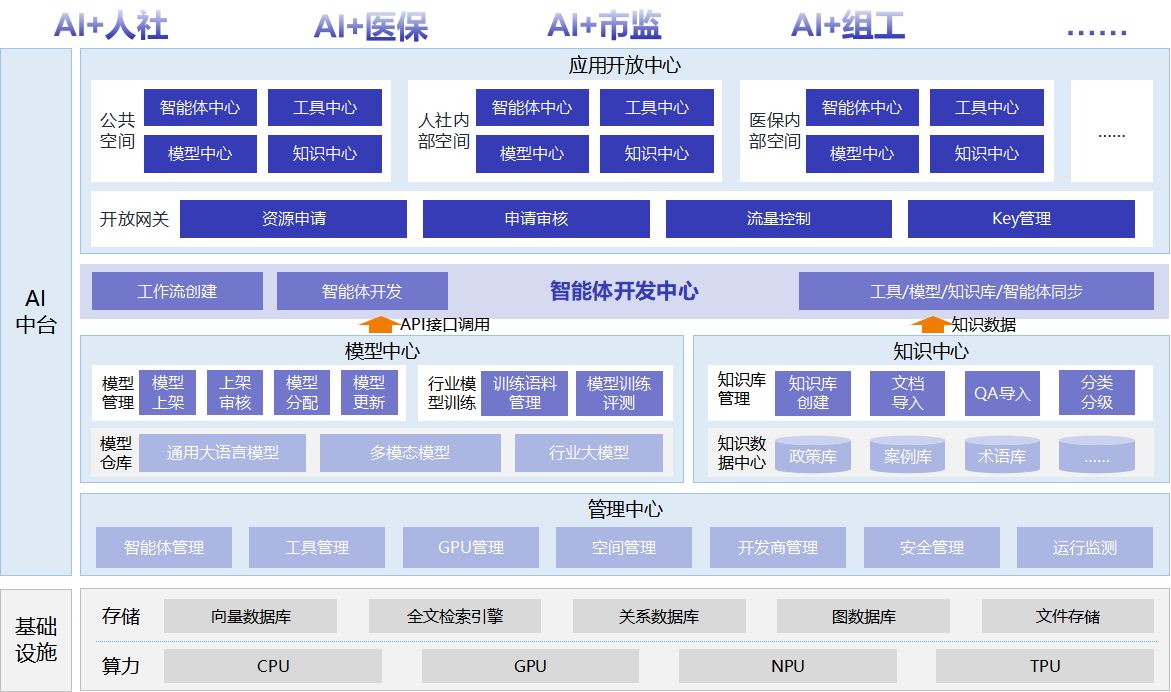The width and height of the screenshot is (1171, 692).
Task: Click the 资源申请 gateway block
Action: point(293,219)
